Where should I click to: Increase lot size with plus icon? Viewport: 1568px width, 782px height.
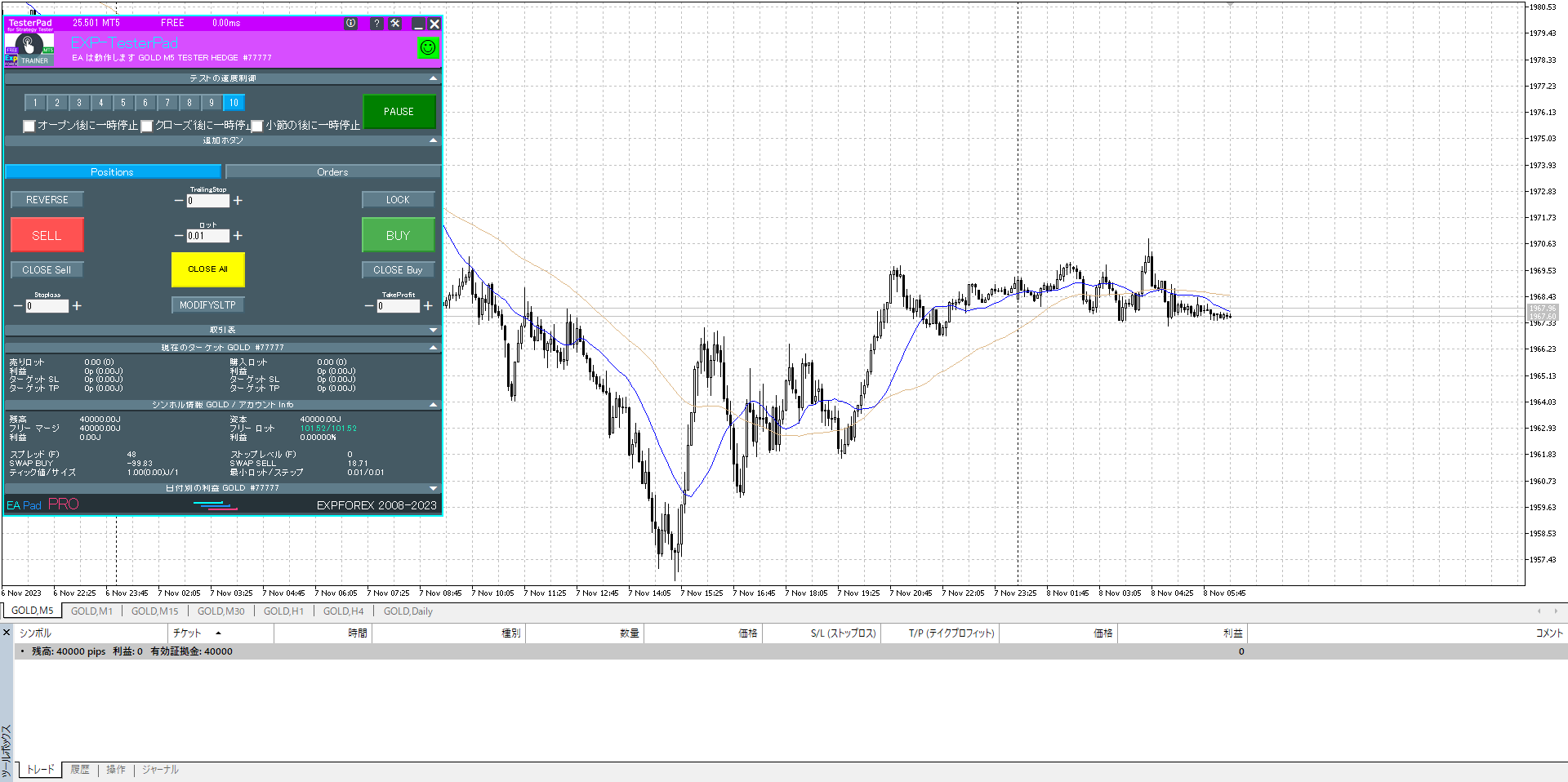coord(238,236)
